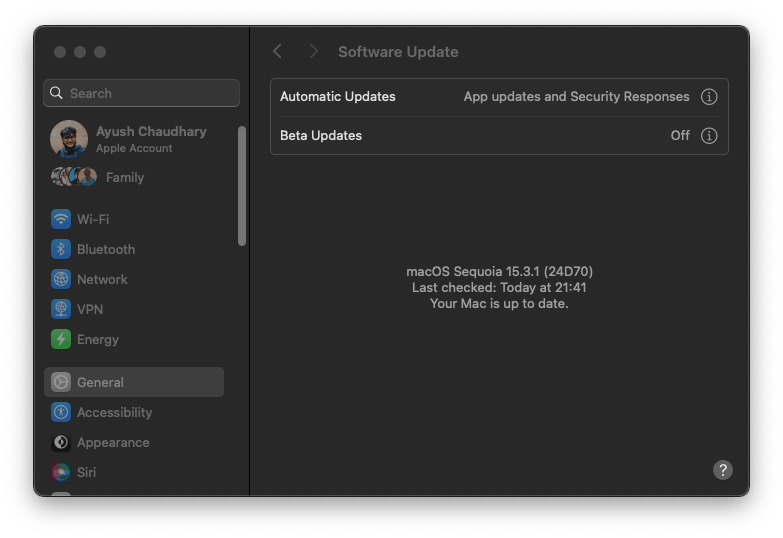Select Wi-Fi label in the sidebar

click(93, 219)
